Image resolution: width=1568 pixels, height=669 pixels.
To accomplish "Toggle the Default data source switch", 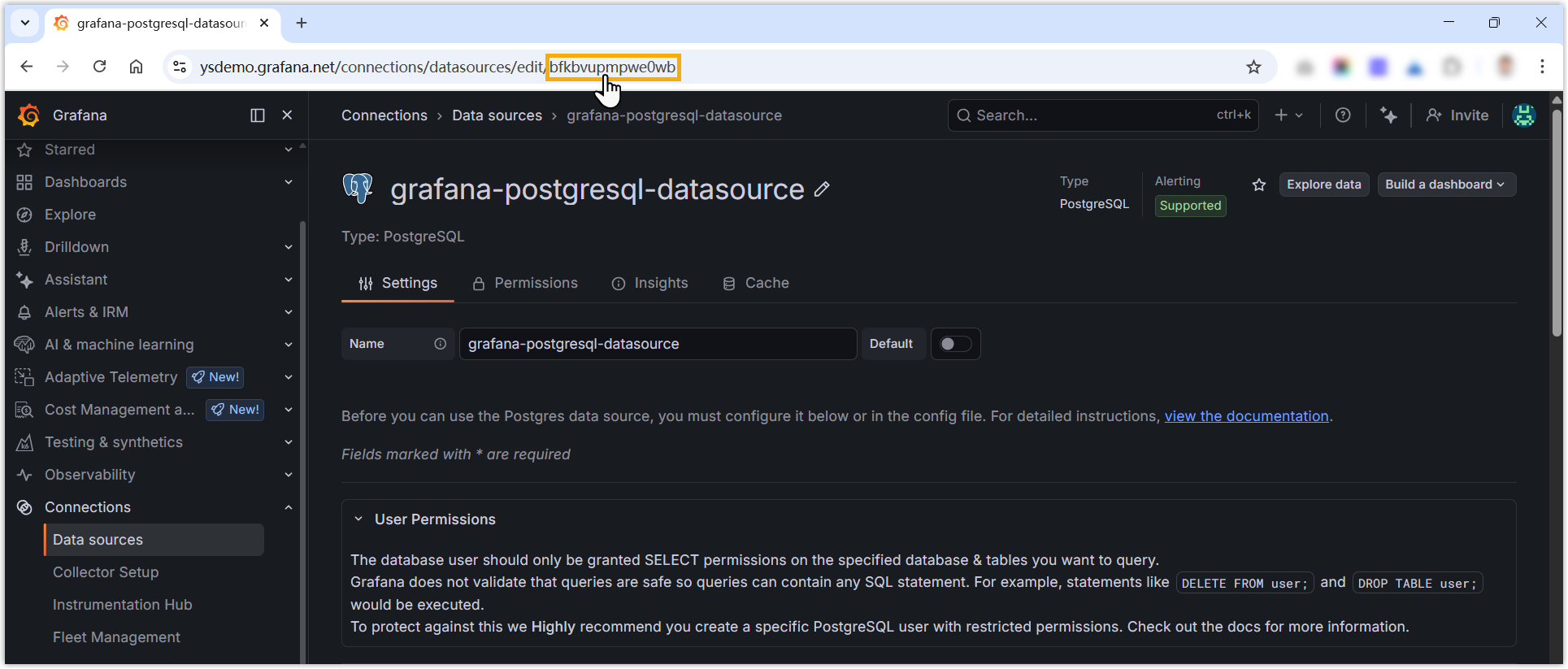I will [955, 344].
